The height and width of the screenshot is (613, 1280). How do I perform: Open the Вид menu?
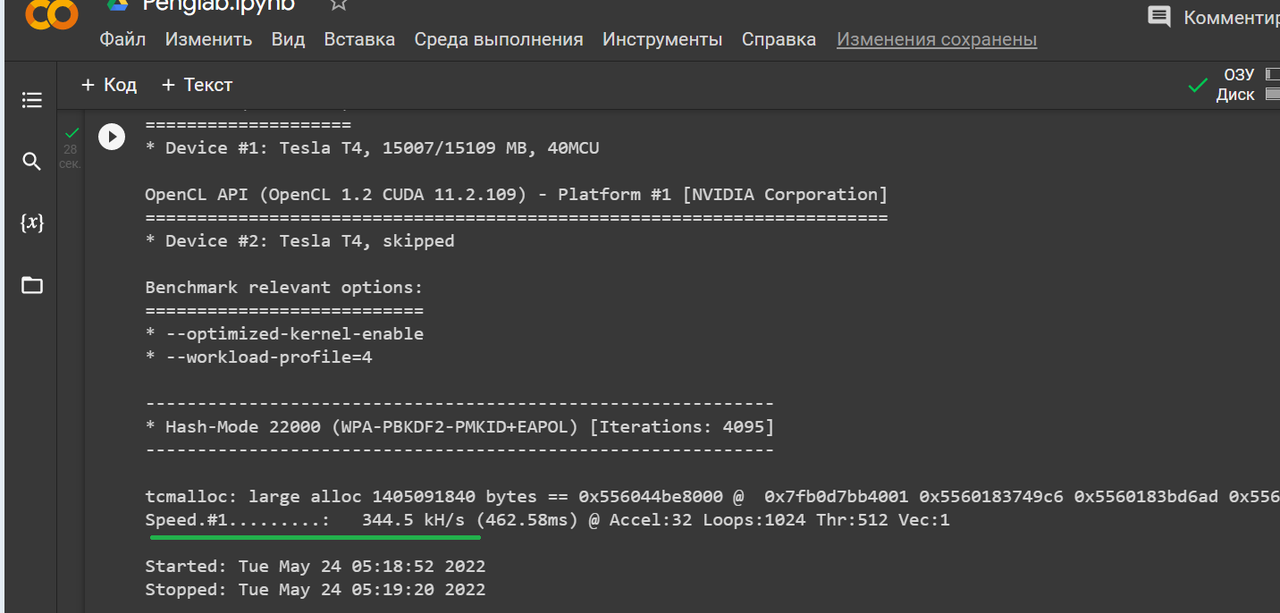(288, 40)
